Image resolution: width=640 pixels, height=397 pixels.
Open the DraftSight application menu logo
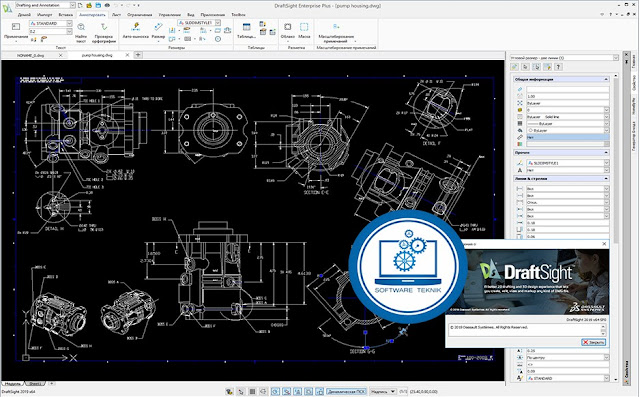pos(7,7)
